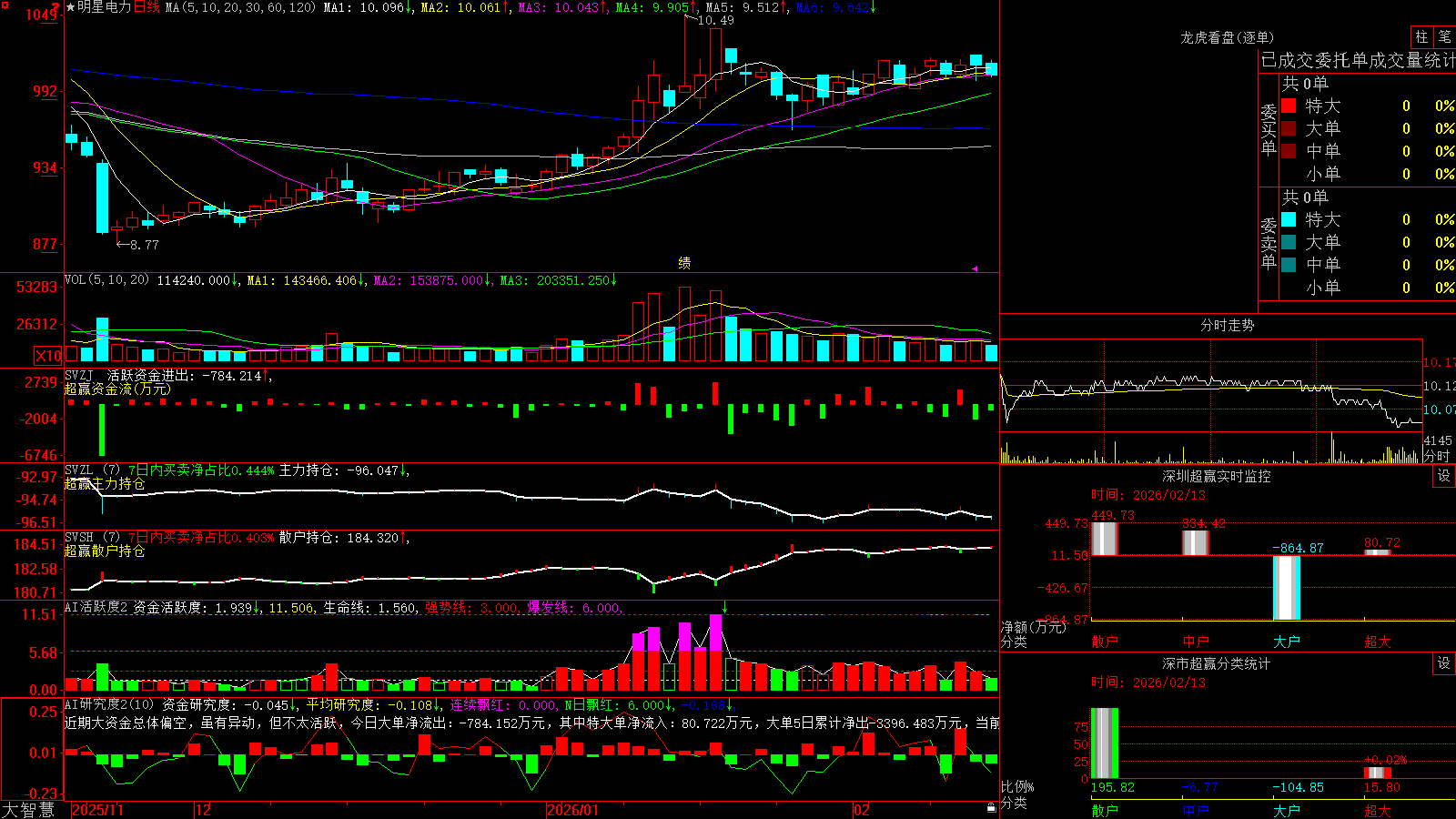The height and width of the screenshot is (819, 1456).
Task: Click the lock icon at bottom of time axis
Action: pos(991,807)
